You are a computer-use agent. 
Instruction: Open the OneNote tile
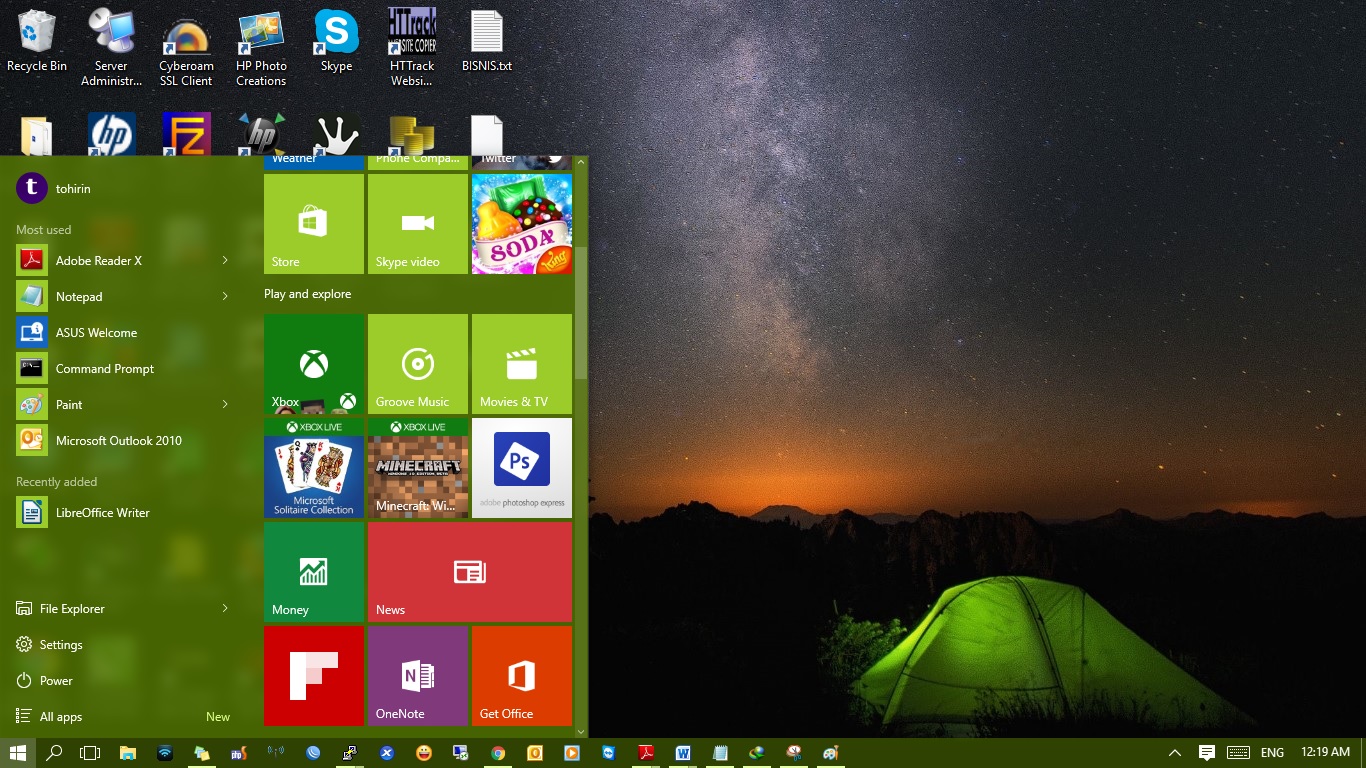[x=418, y=676]
